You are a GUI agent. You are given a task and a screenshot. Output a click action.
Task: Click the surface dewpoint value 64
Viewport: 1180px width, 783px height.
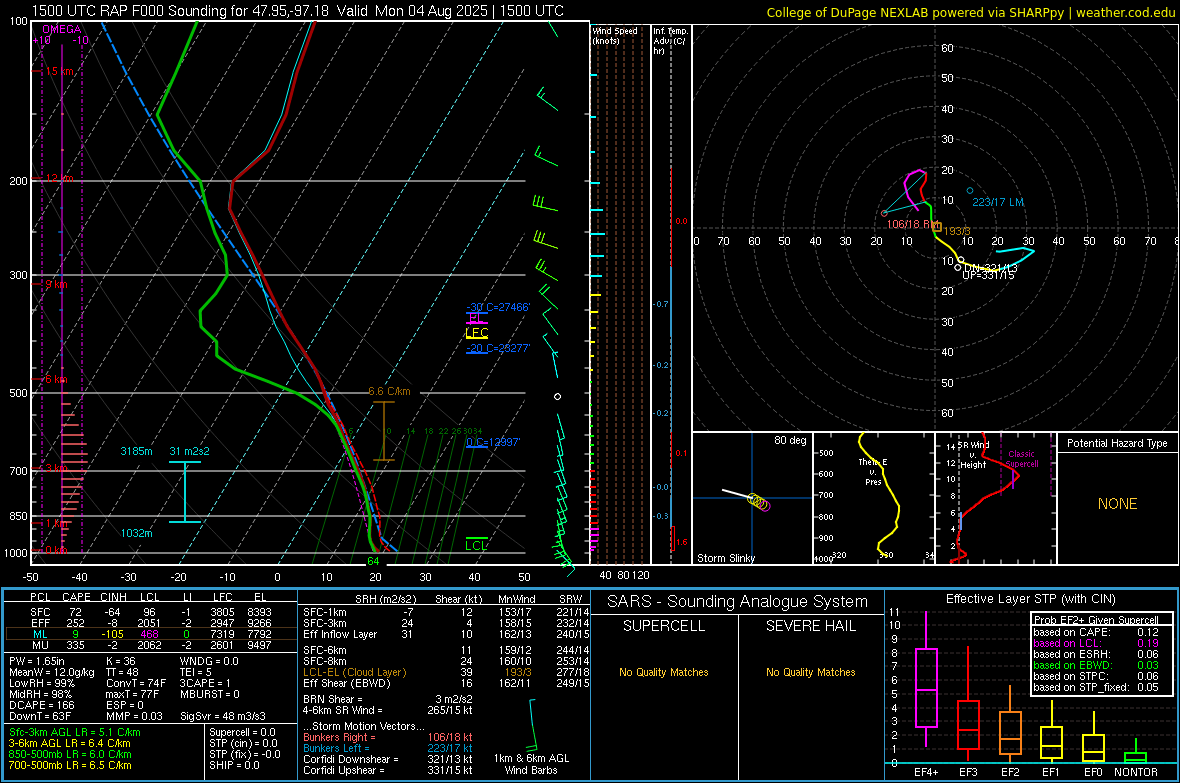pos(373,562)
